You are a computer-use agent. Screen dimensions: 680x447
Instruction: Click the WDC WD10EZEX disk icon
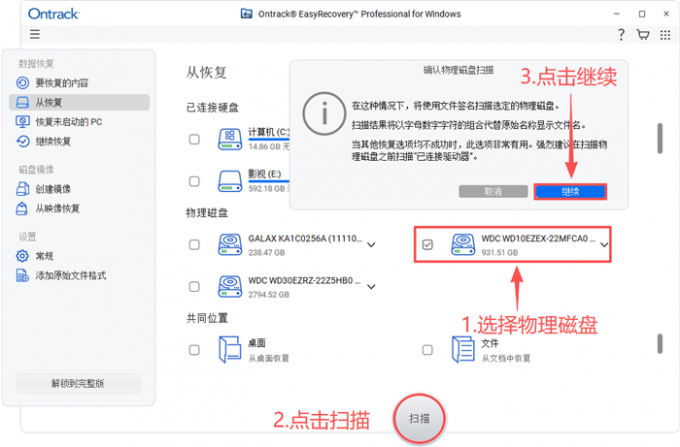tap(463, 245)
